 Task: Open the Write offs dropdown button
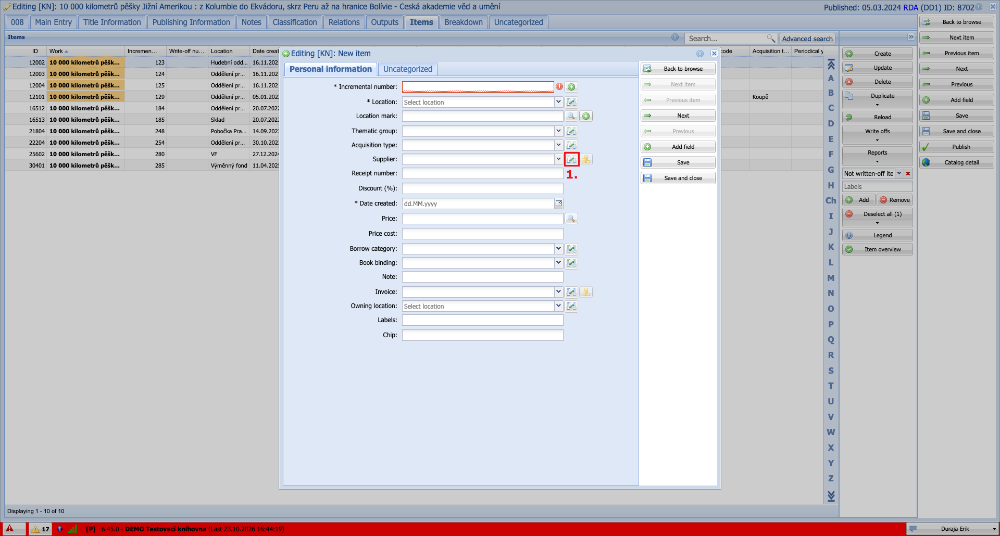[878, 135]
